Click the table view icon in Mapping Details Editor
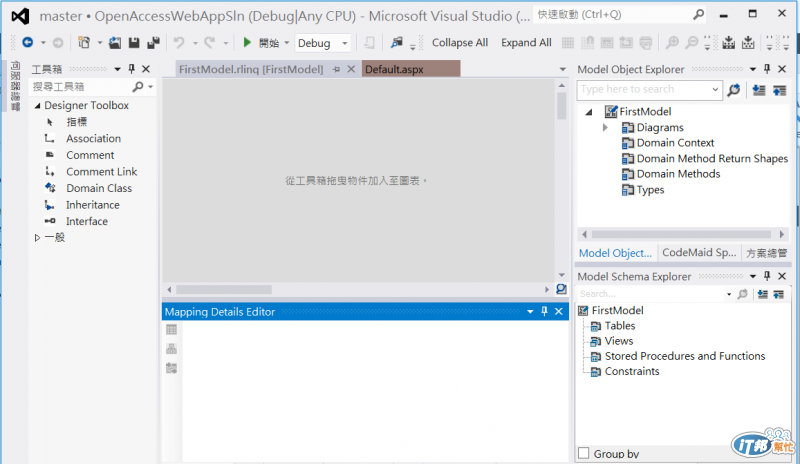 [171, 330]
